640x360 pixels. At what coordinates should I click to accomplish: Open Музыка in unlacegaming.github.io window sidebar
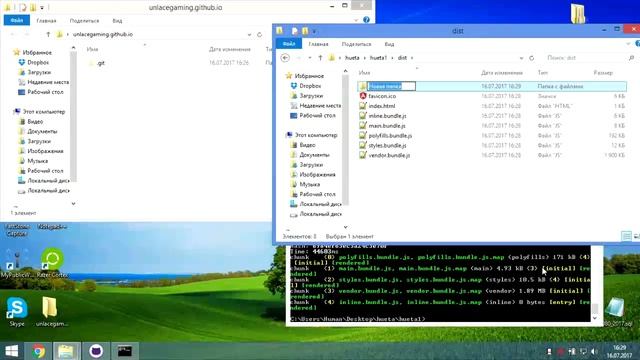[x=38, y=161]
